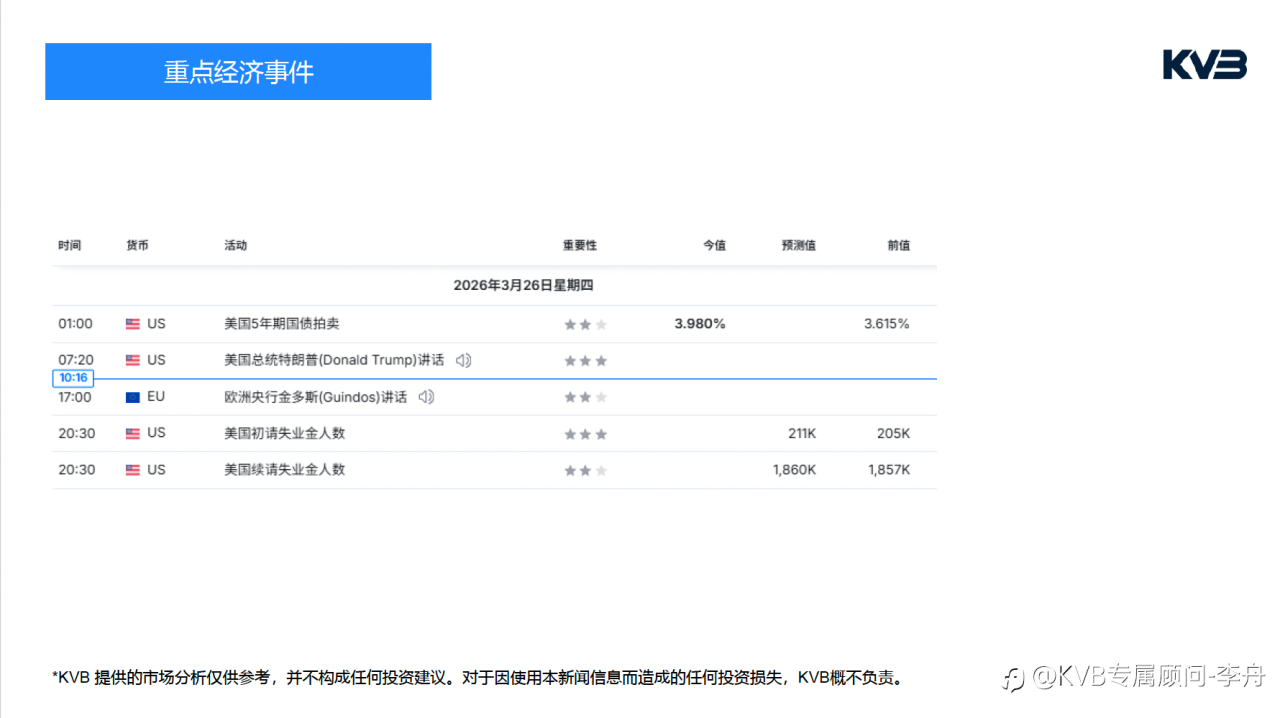The image size is (1280, 718).
Task: Click EU flag in 17:00 row
Action: click(x=133, y=397)
